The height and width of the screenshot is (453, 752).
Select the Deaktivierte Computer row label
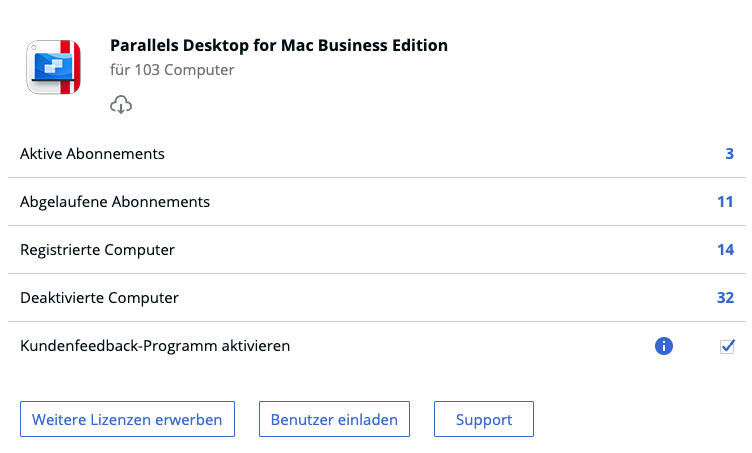pos(99,297)
